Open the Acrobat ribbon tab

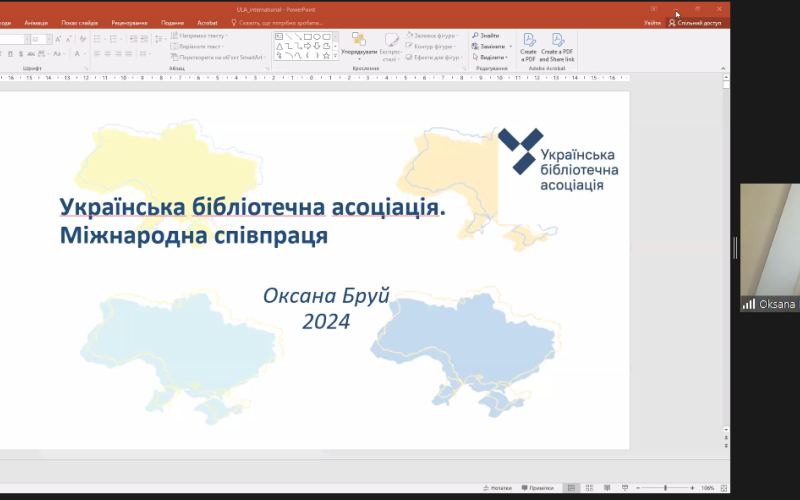(207, 23)
